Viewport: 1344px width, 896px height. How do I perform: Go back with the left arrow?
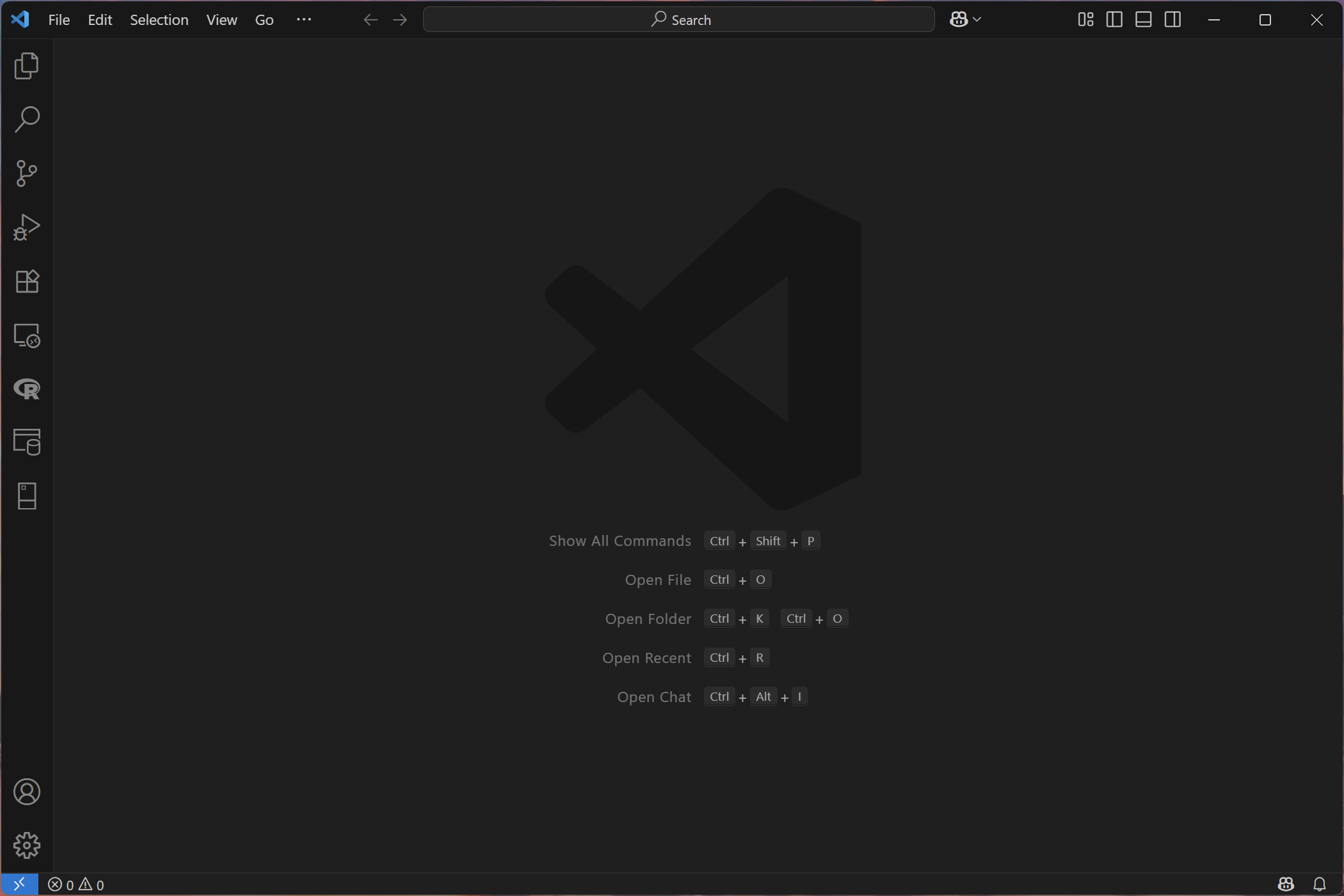[371, 20]
